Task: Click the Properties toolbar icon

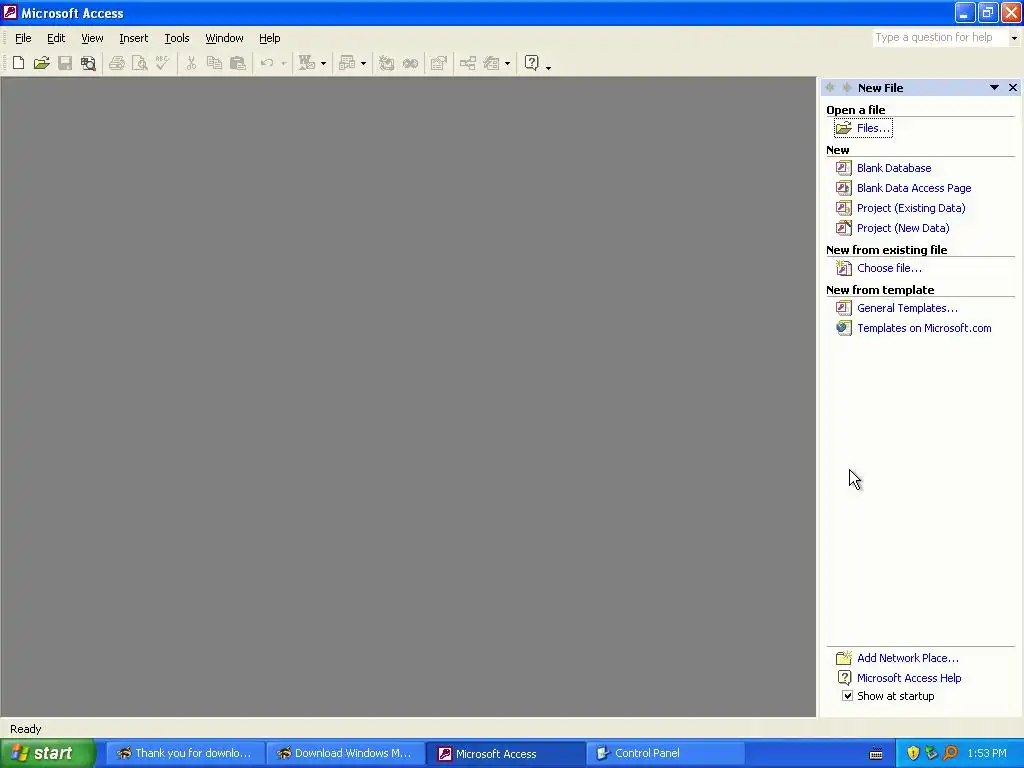Action: pos(439,63)
